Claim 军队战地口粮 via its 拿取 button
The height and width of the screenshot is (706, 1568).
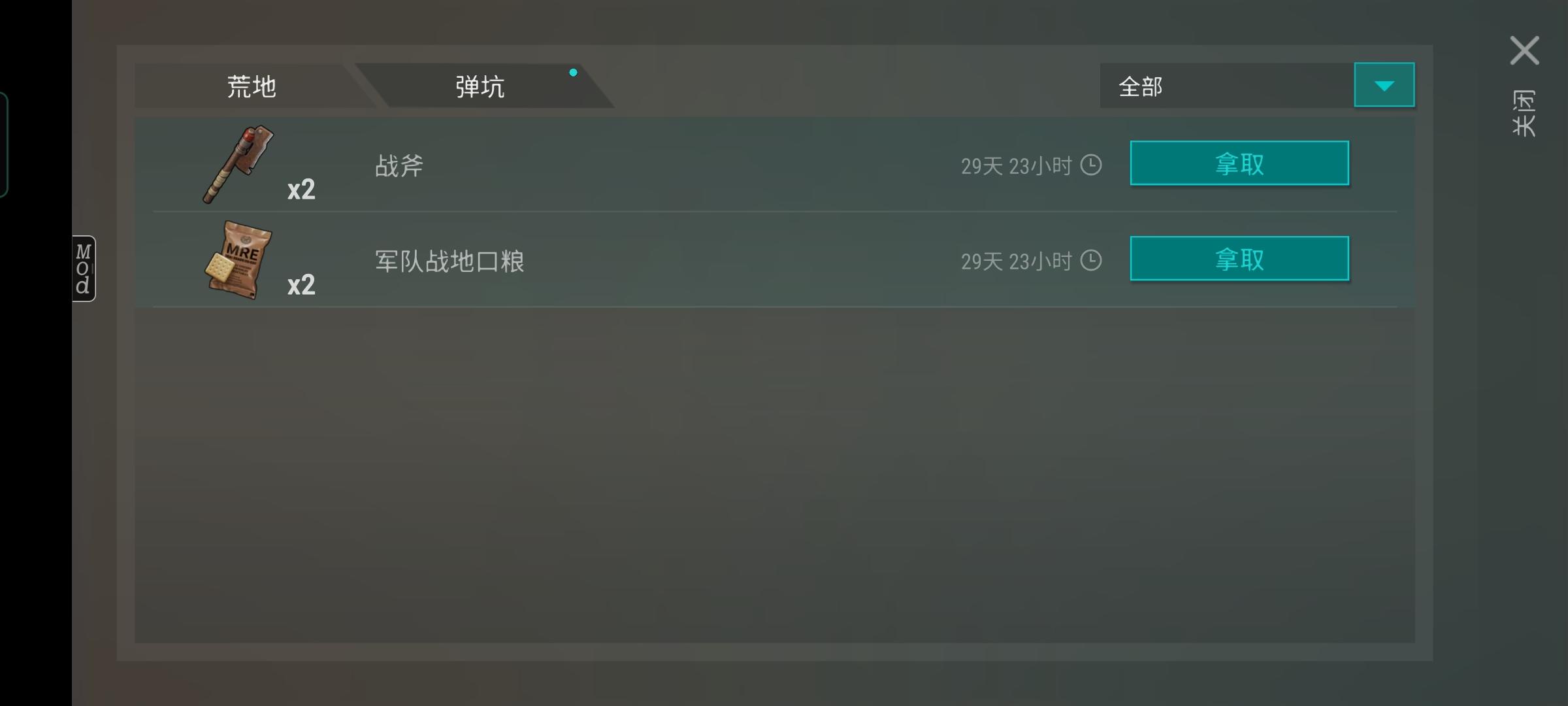point(1239,259)
